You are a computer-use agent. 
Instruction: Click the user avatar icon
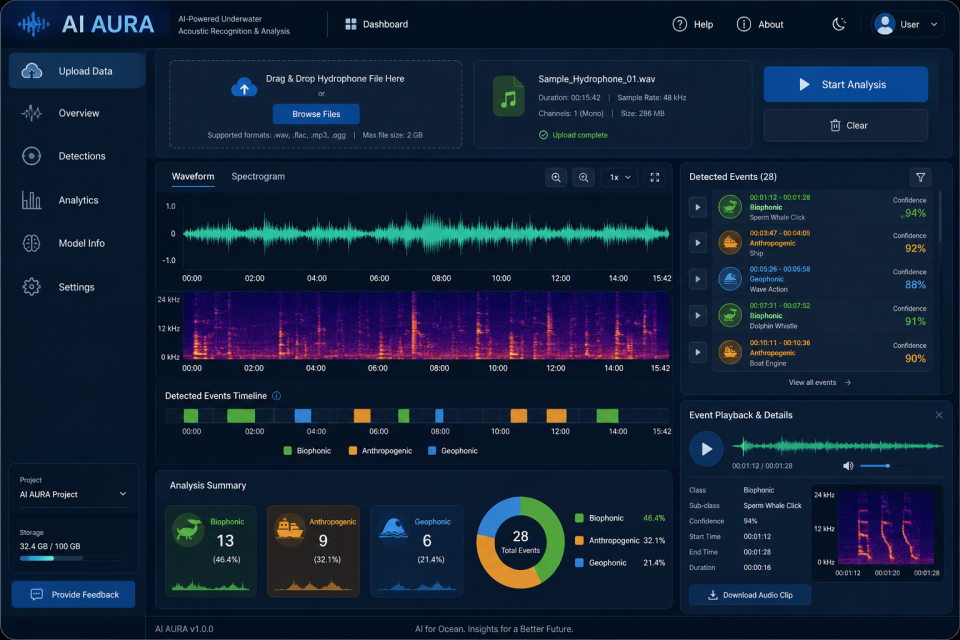(x=885, y=24)
